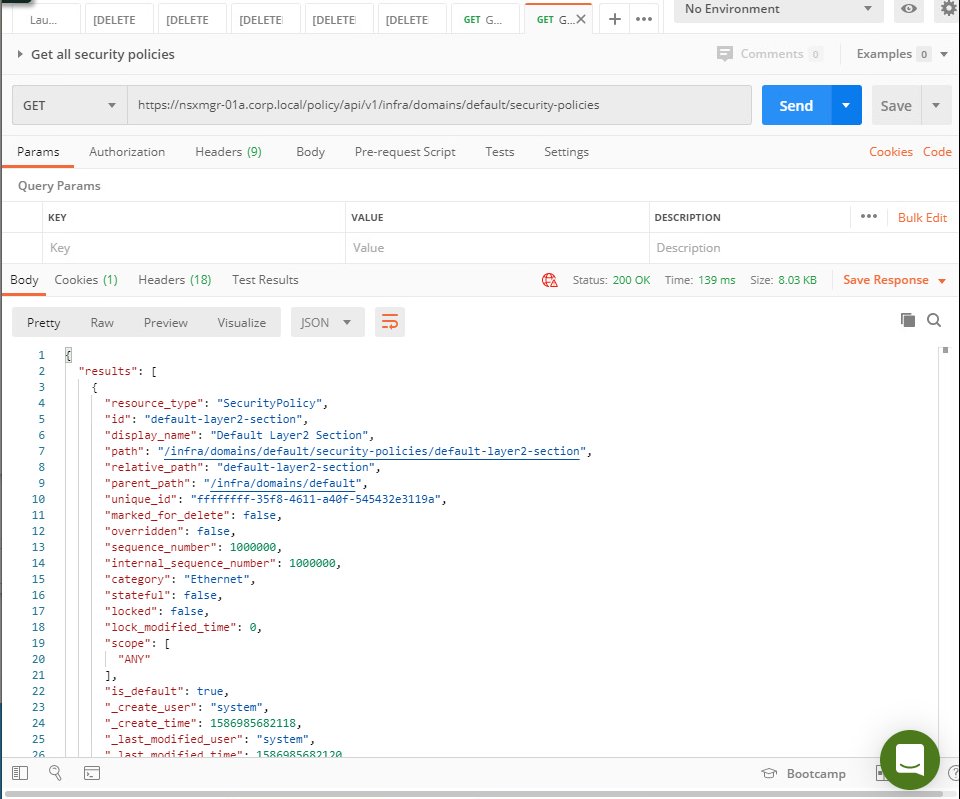
Task: Open the Postman console icon
Action: 91,773
